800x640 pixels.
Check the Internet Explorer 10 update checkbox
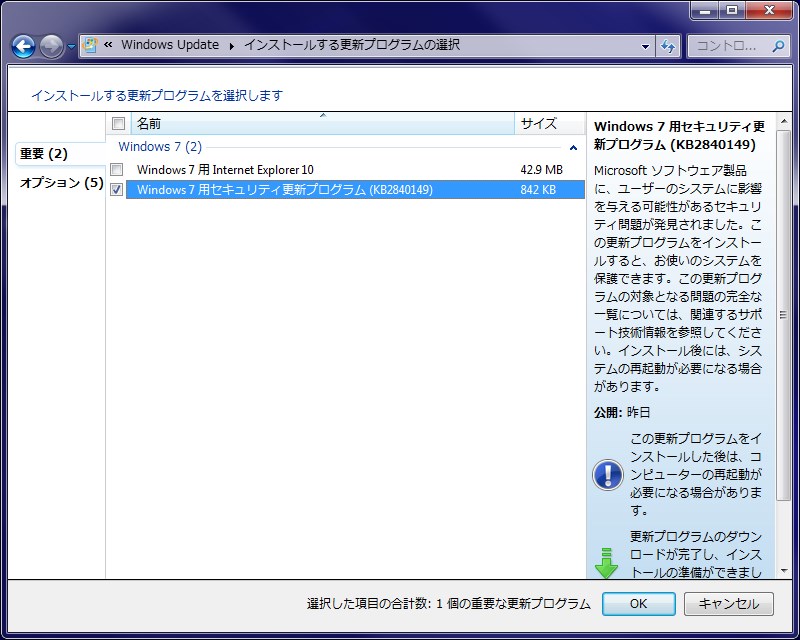[117, 170]
